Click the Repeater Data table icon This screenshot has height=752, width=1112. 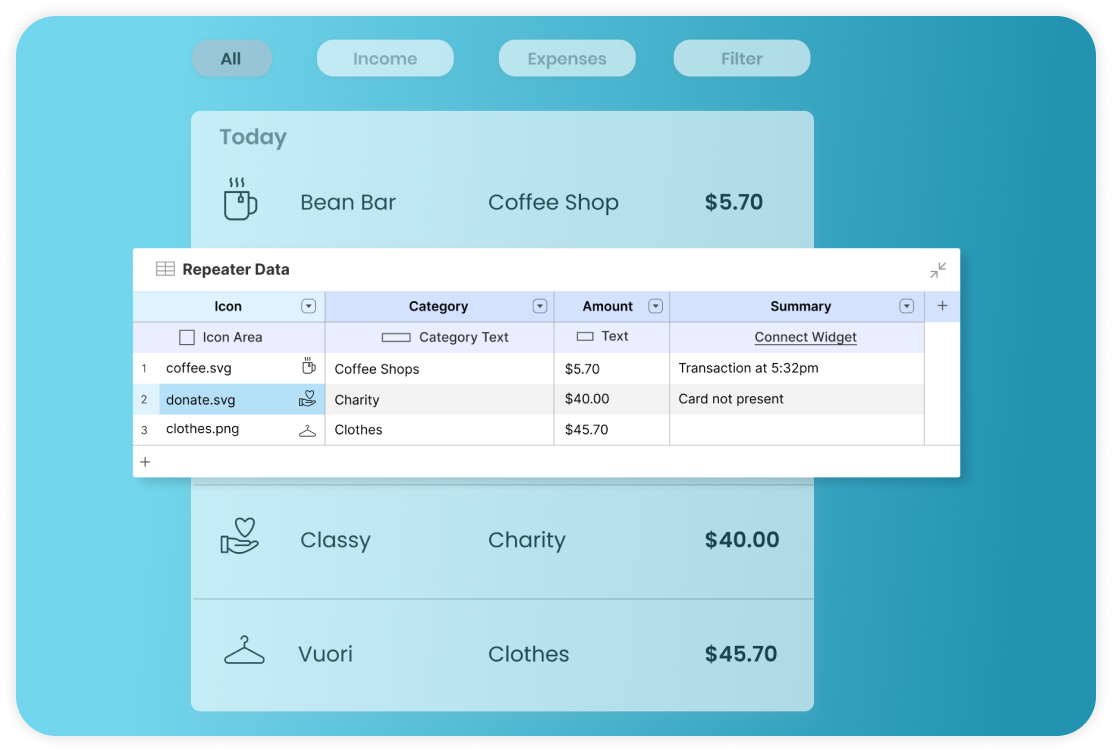pyautogui.click(x=165, y=269)
